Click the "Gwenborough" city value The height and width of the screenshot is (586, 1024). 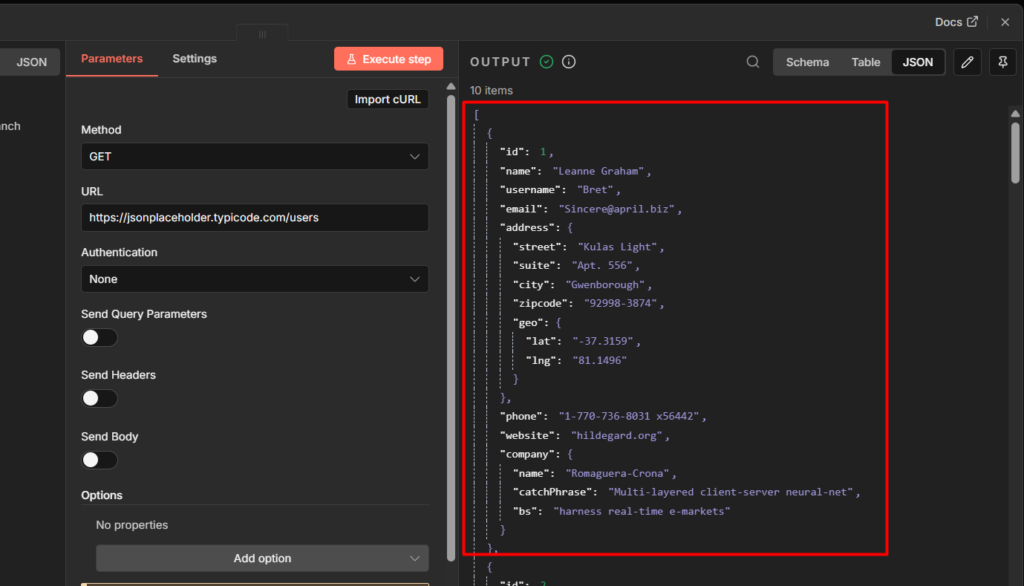(x=605, y=285)
